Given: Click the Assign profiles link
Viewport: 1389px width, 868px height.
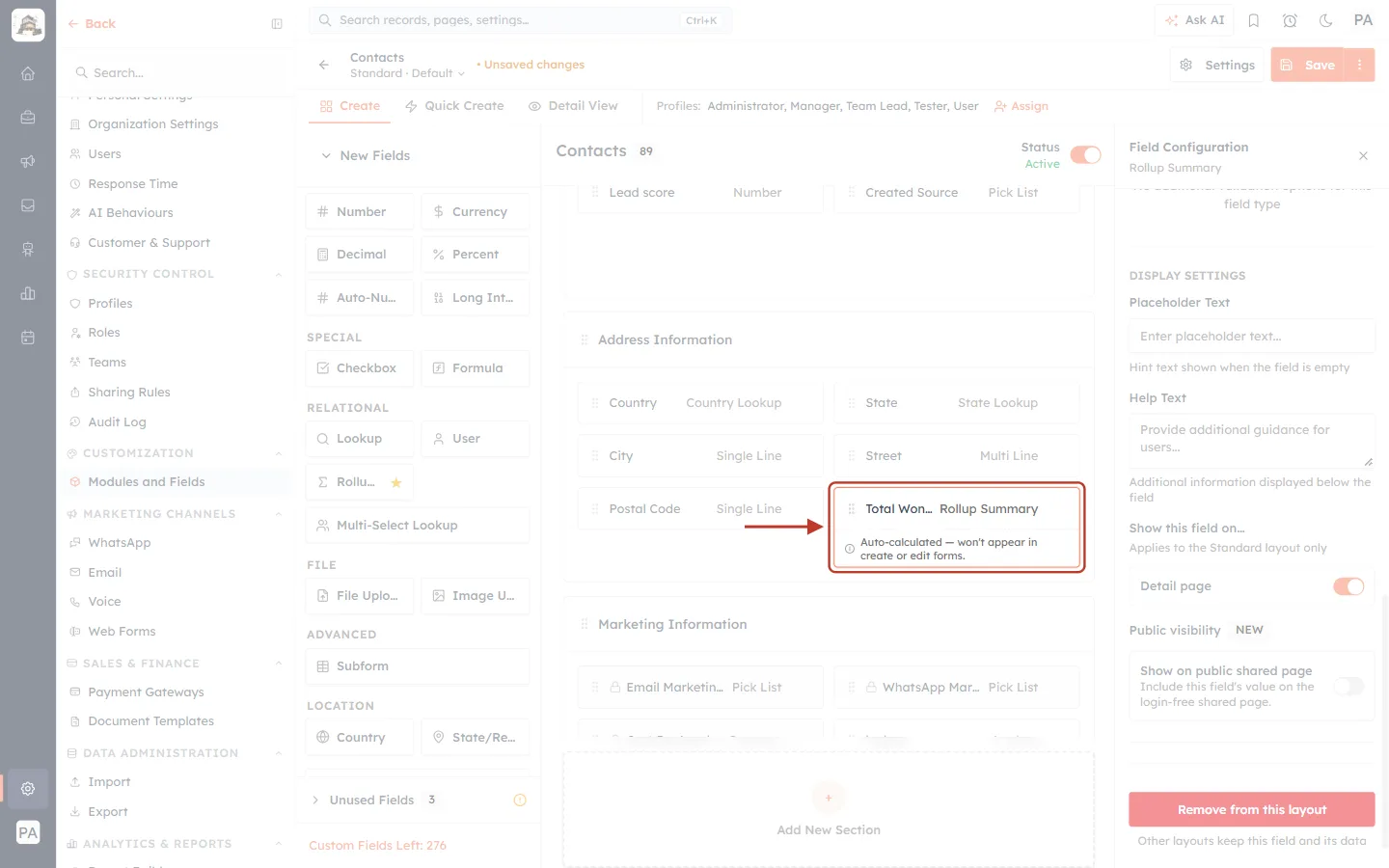Looking at the screenshot, I should (1021, 106).
